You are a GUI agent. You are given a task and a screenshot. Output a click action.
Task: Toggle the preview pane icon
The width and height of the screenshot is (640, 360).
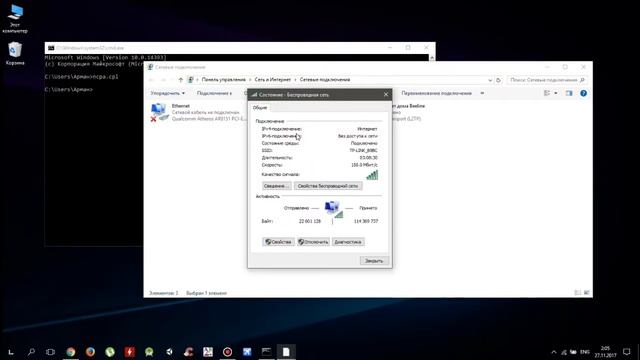tap(569, 93)
